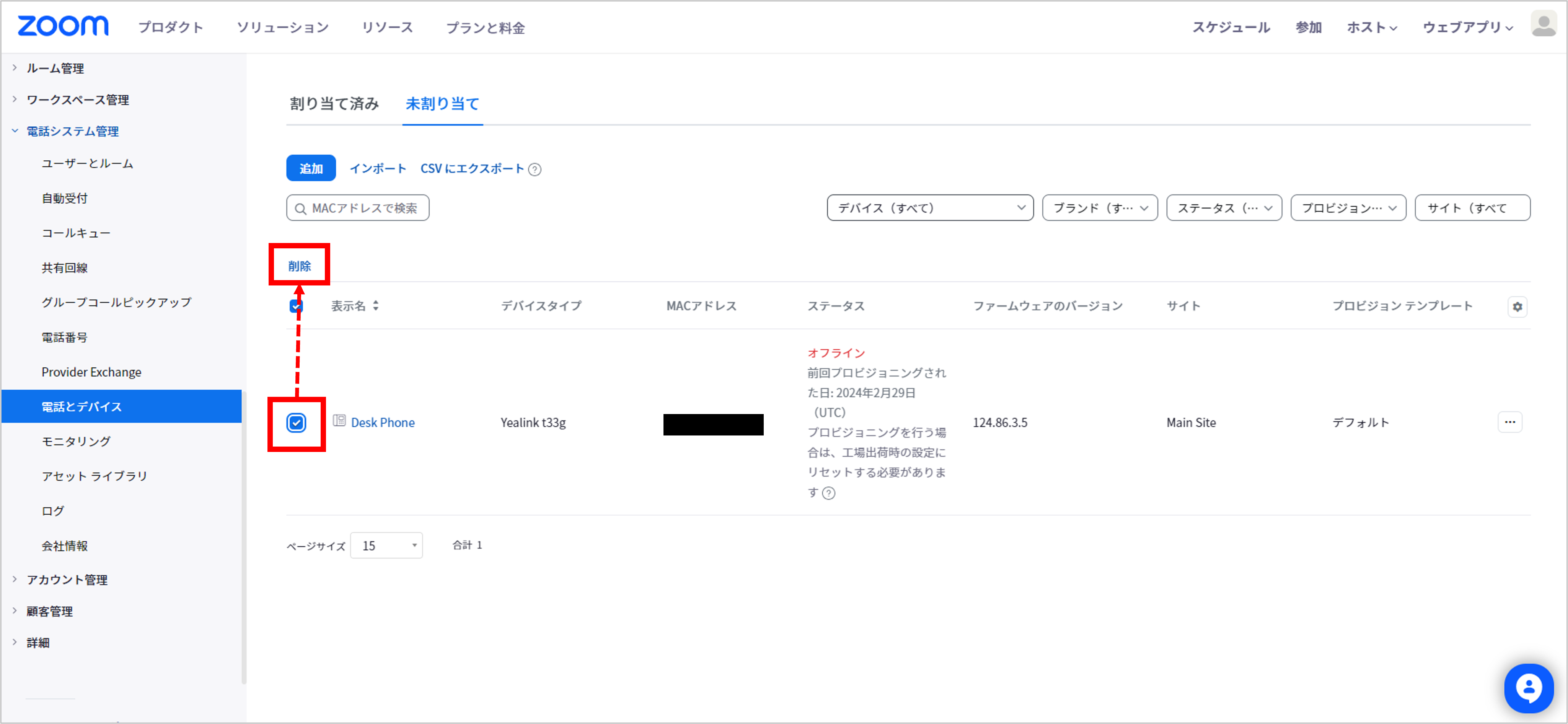The image size is (1568, 724).
Task: Click the デフォルト template cell
Action: pos(1361,422)
